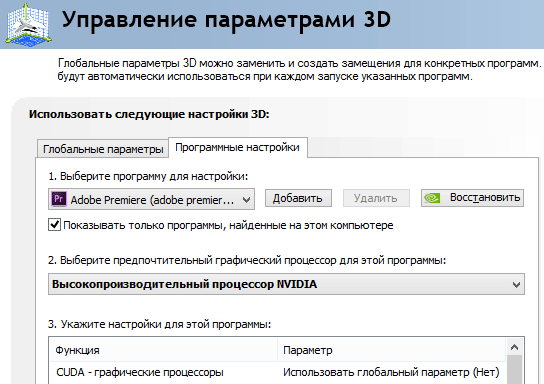The height and width of the screenshot is (384, 544).
Task: Click the Добавить button
Action: coord(298,198)
